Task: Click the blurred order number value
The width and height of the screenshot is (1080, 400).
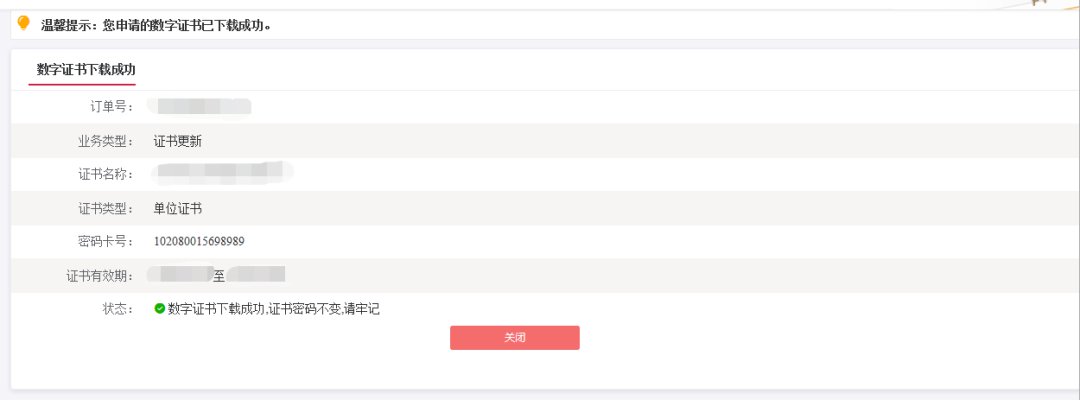Action: [198, 106]
